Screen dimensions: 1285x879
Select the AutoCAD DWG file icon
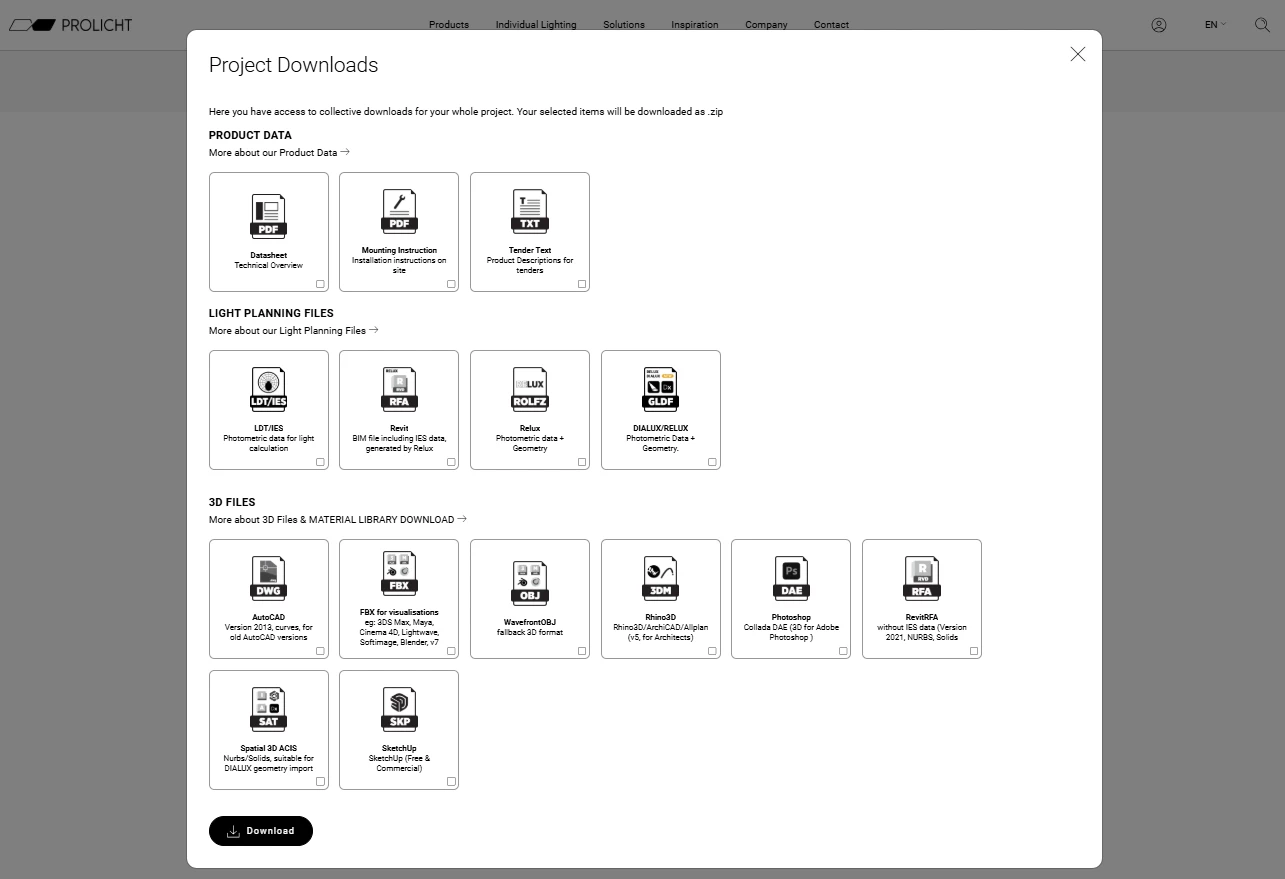point(268,578)
